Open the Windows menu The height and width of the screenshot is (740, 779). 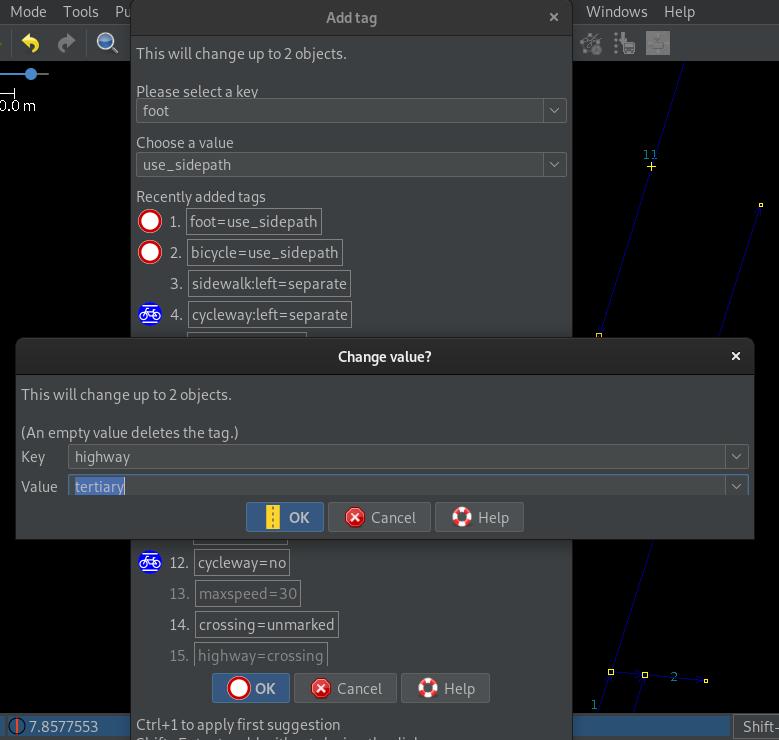pyautogui.click(x=617, y=11)
